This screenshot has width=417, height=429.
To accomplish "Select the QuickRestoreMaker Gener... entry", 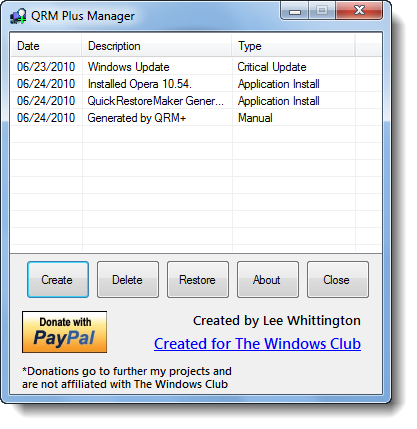I will click(196, 101).
